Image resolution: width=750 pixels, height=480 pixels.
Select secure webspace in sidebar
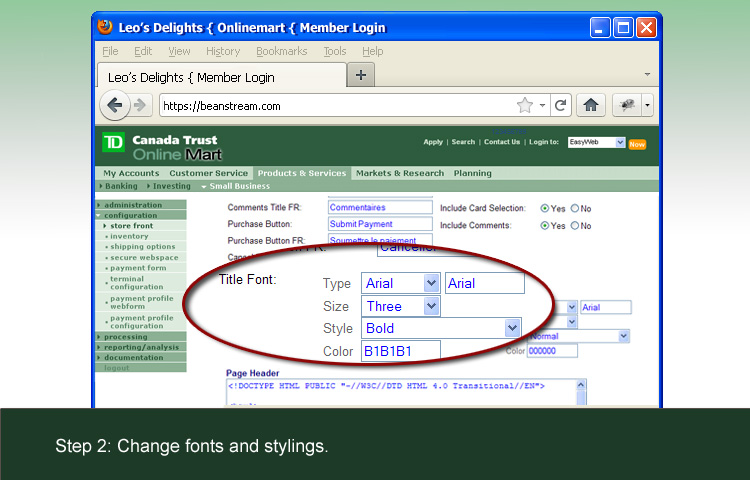click(144, 257)
